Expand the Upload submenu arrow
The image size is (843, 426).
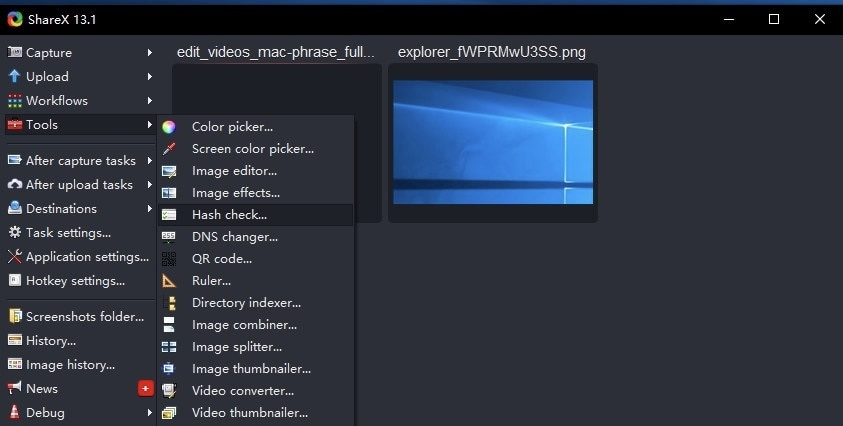[x=149, y=77]
